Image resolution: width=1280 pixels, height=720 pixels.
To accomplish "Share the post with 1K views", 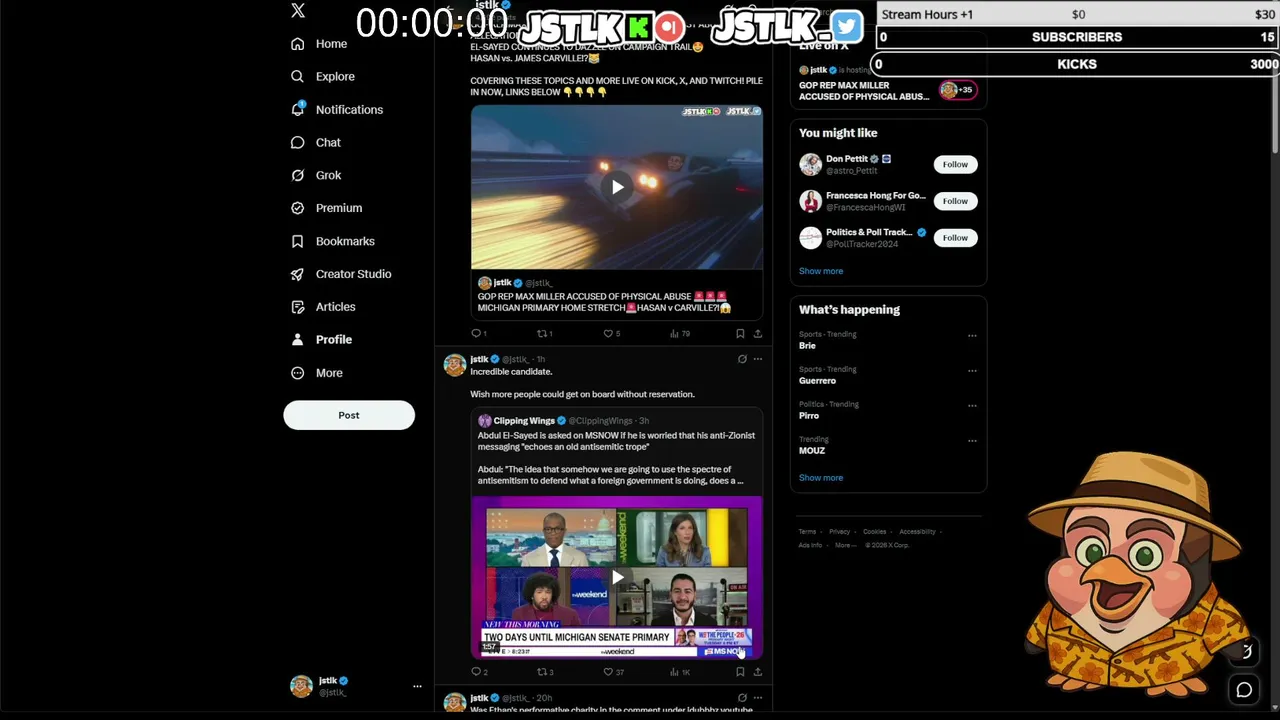I will (758, 672).
